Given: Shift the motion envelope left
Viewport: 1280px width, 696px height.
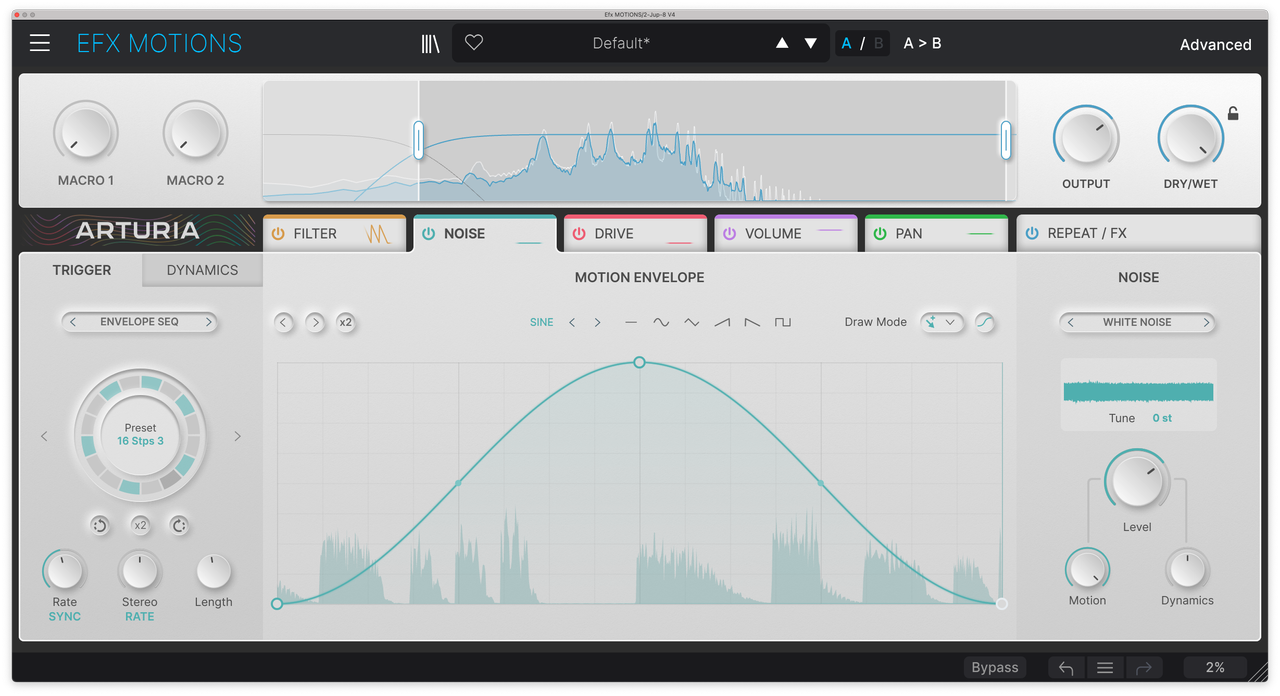Looking at the screenshot, I should 284,322.
